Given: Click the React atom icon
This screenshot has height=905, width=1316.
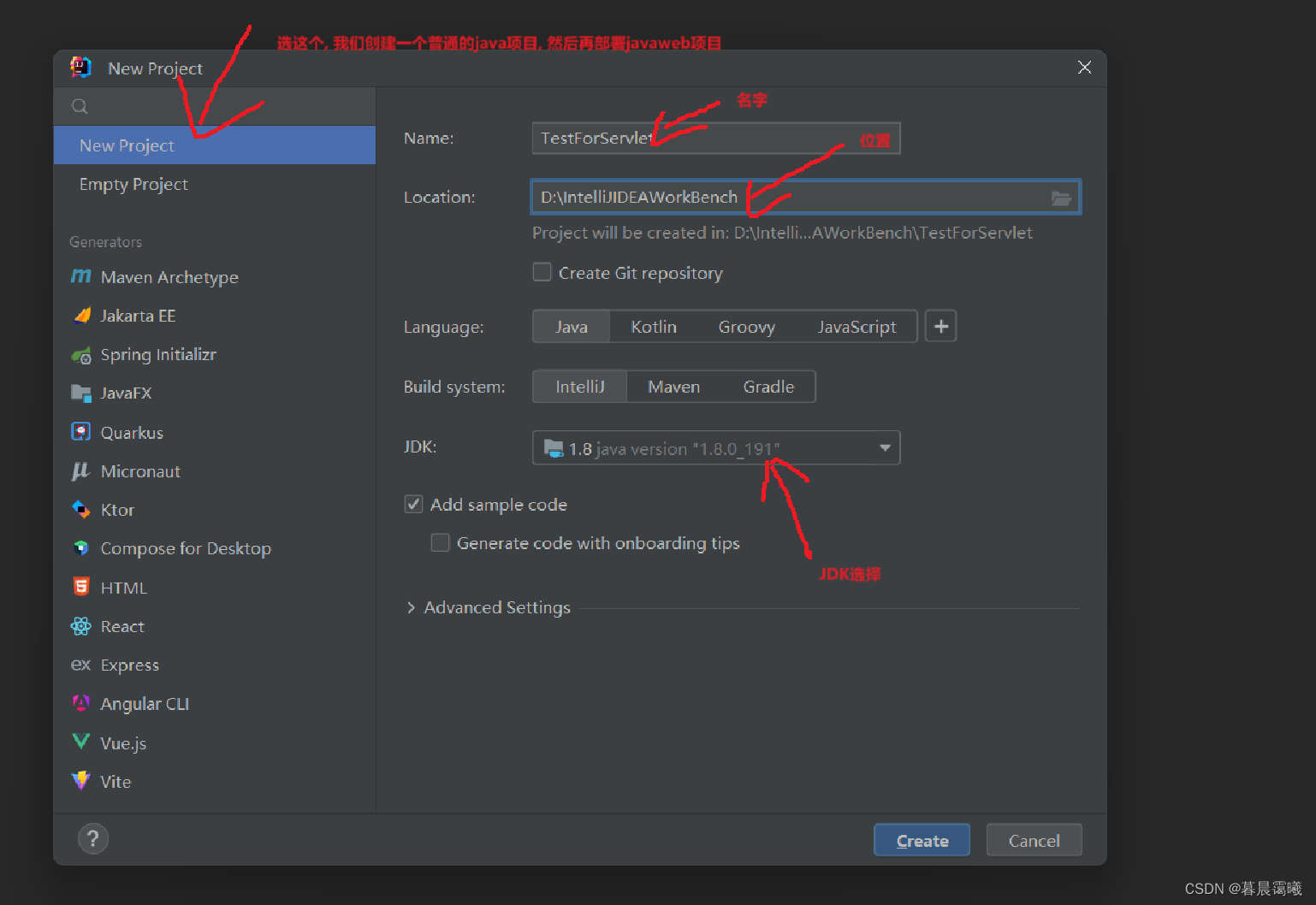Looking at the screenshot, I should tap(81, 626).
